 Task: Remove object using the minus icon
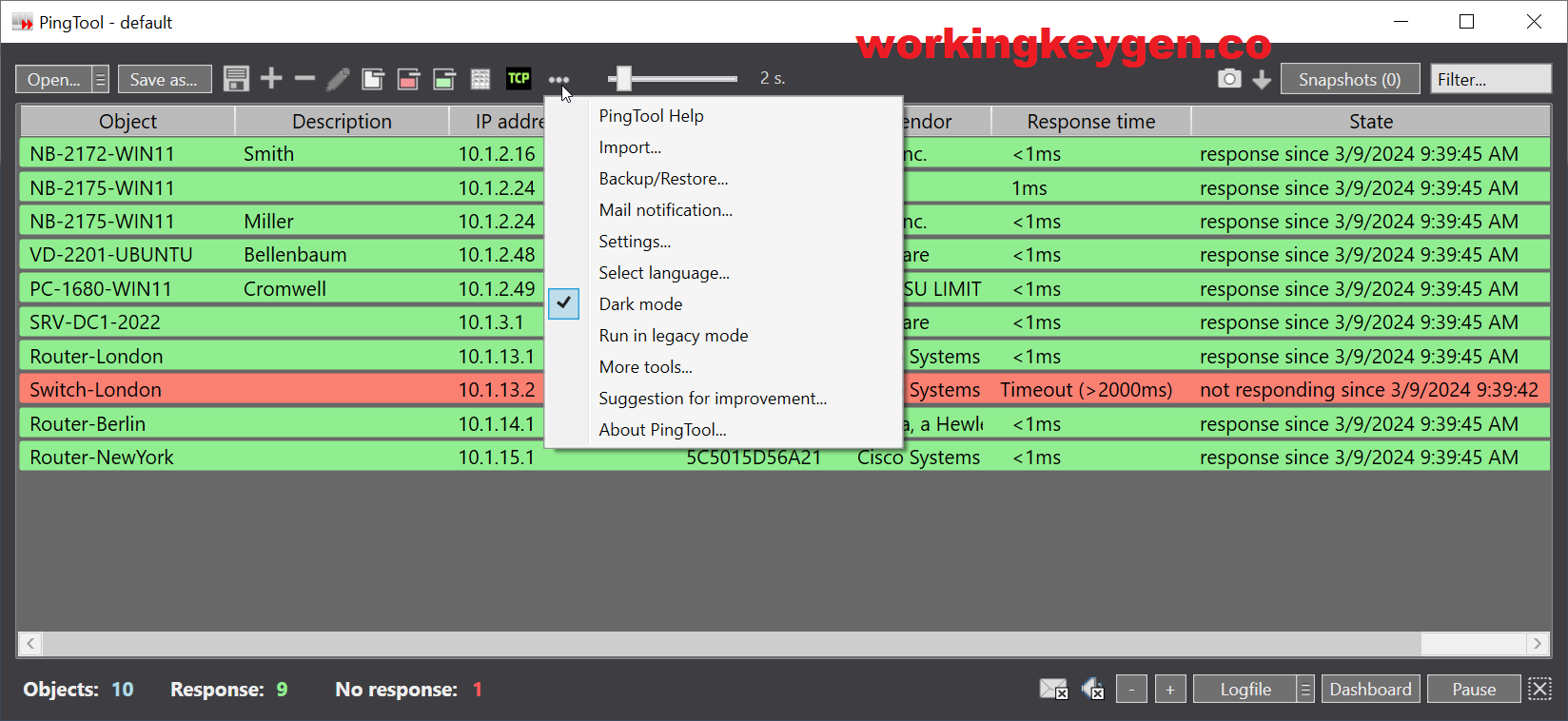(304, 78)
